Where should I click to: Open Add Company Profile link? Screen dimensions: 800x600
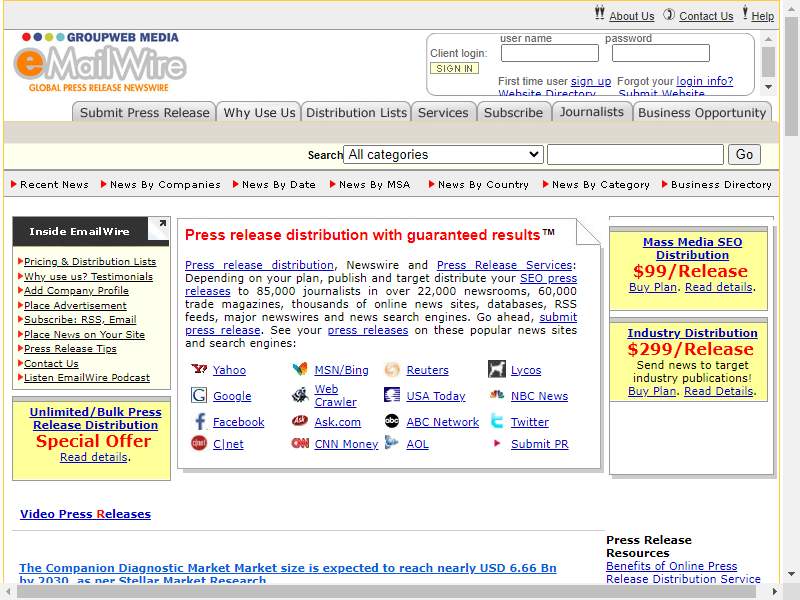[x=76, y=291]
